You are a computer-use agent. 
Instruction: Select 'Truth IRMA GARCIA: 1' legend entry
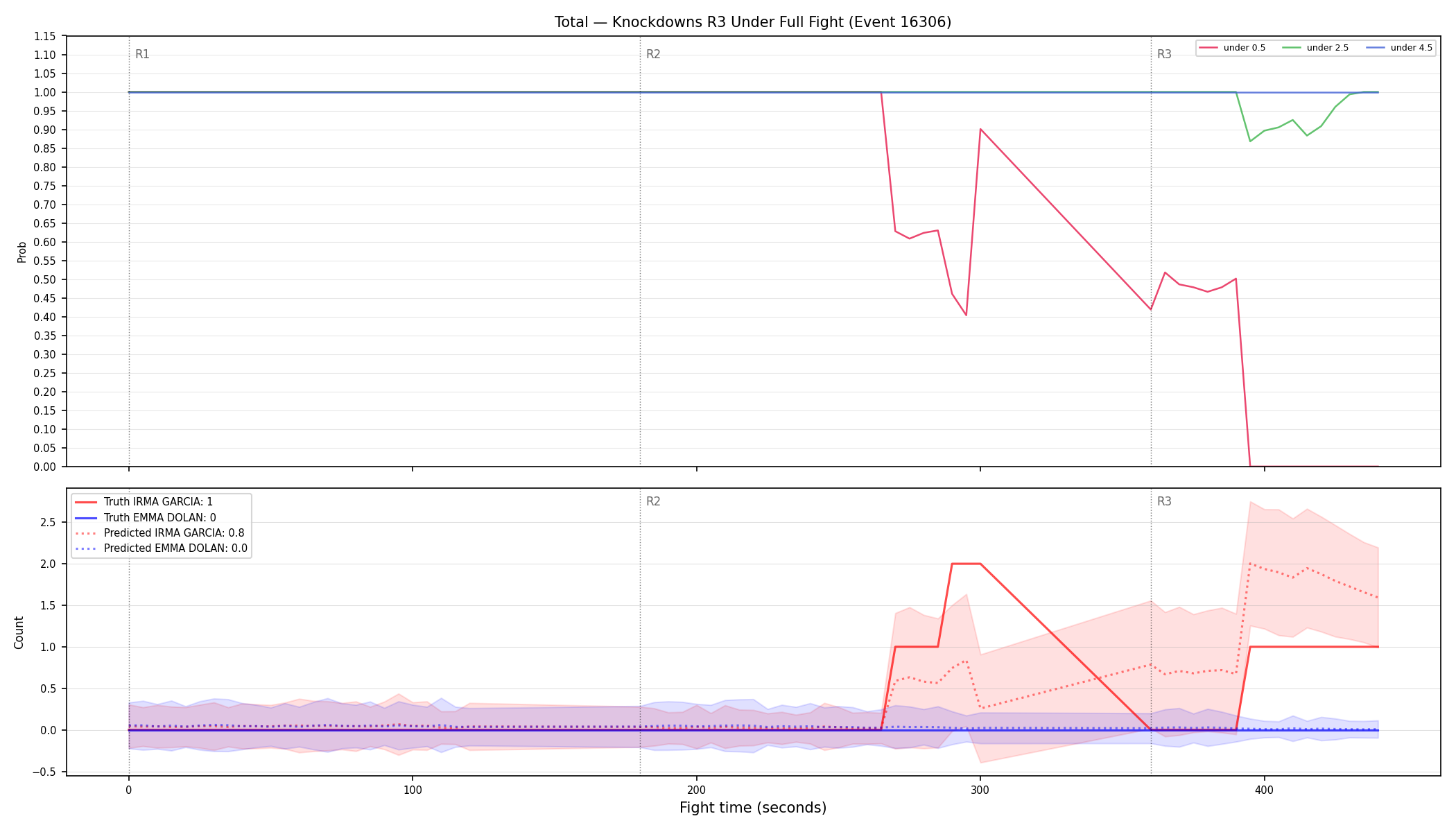144,502
